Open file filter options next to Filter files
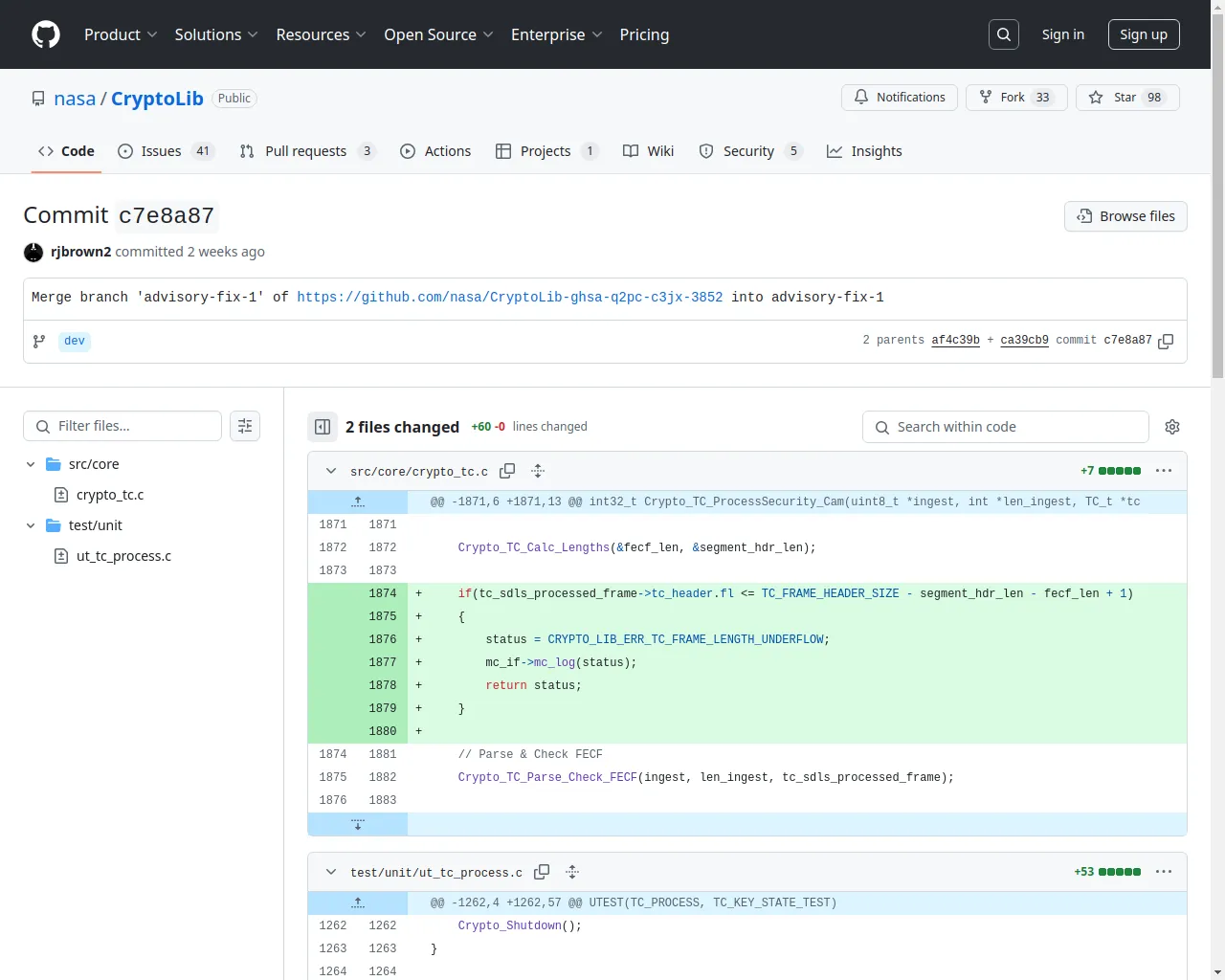 click(245, 426)
